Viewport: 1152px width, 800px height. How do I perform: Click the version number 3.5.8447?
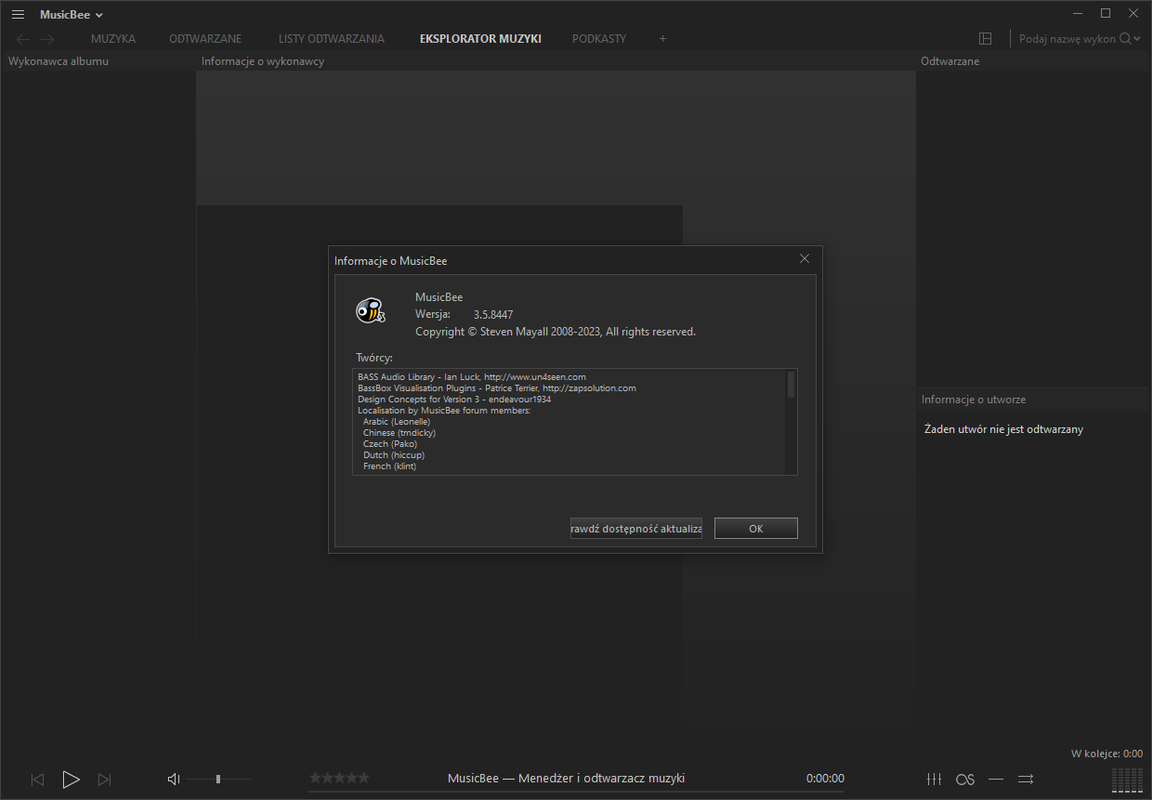point(493,314)
